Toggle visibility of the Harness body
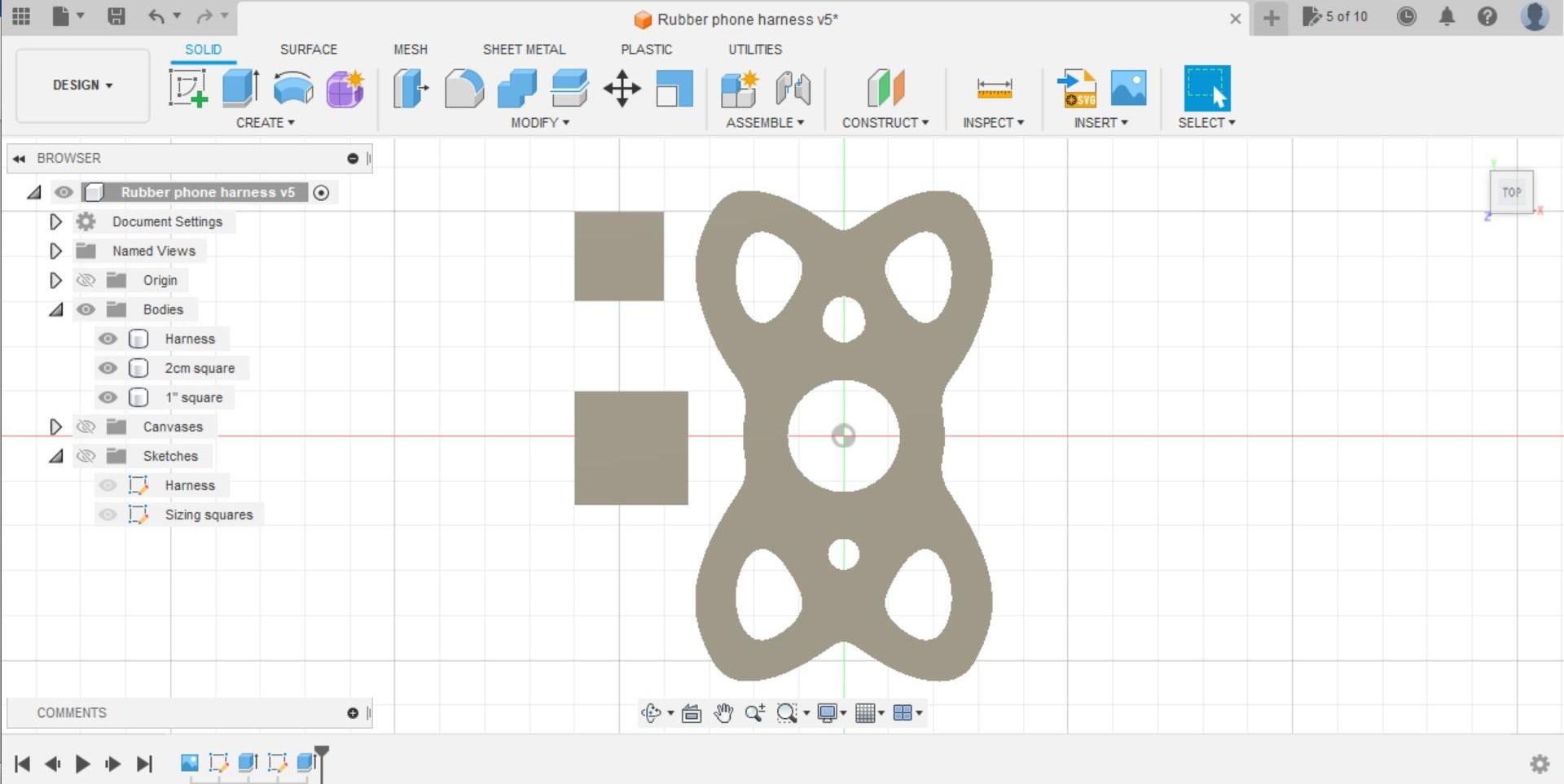Screen dimensions: 1564x784 [x=108, y=339]
